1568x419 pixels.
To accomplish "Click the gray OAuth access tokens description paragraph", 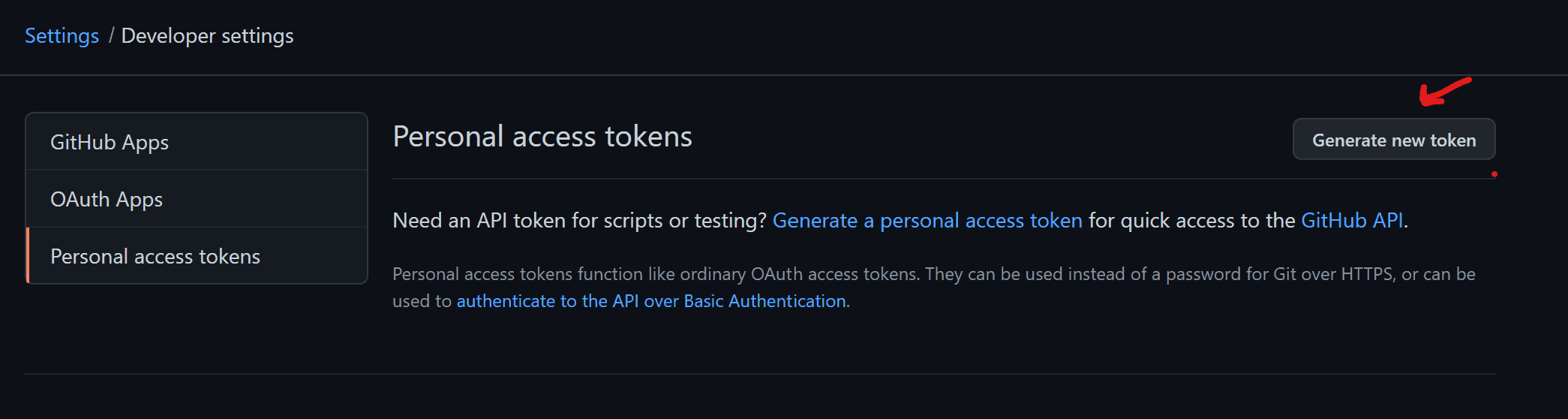I will point(934,288).
